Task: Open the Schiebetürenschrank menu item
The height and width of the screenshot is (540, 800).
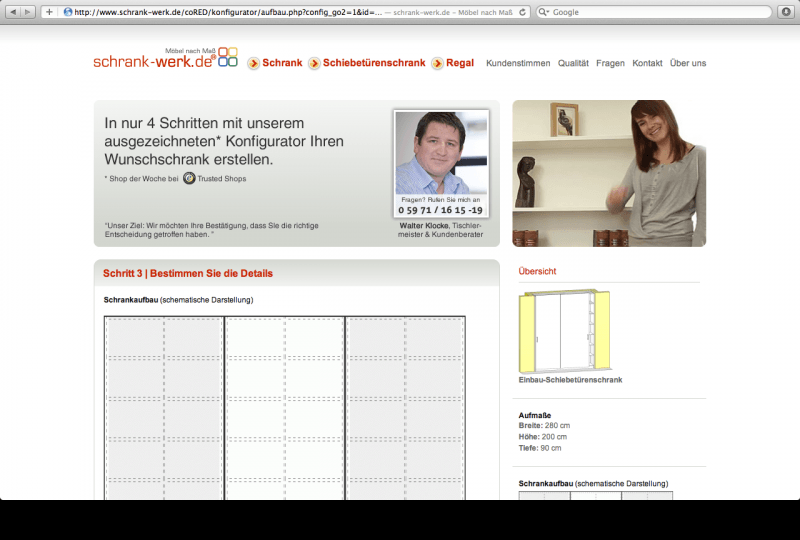Action: 374,63
